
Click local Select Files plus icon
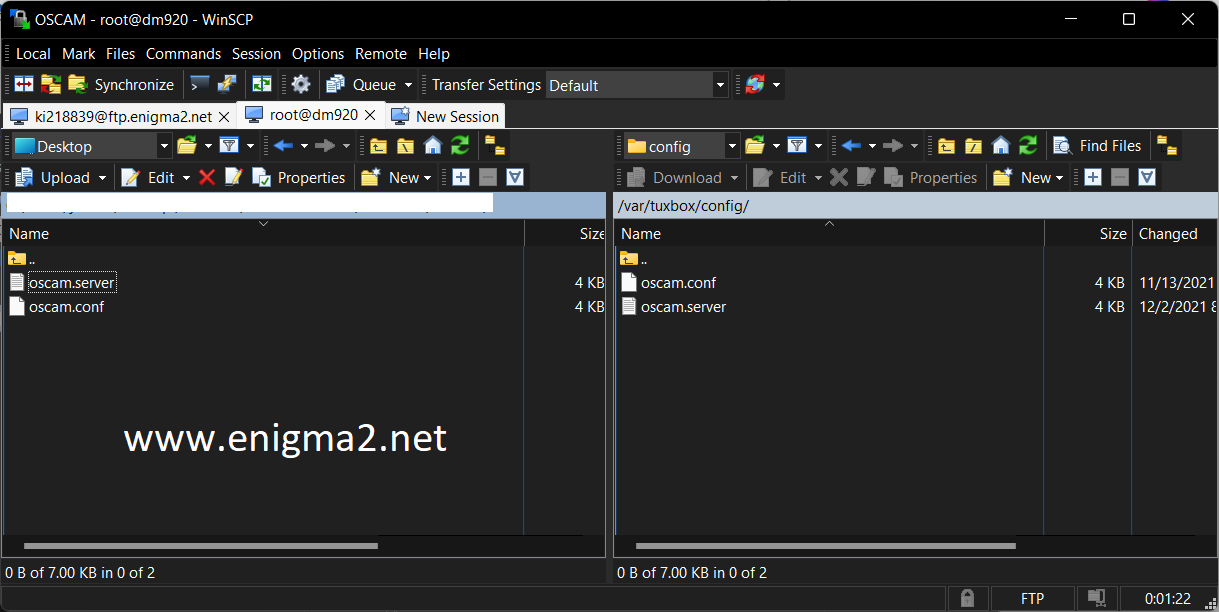pos(461,177)
